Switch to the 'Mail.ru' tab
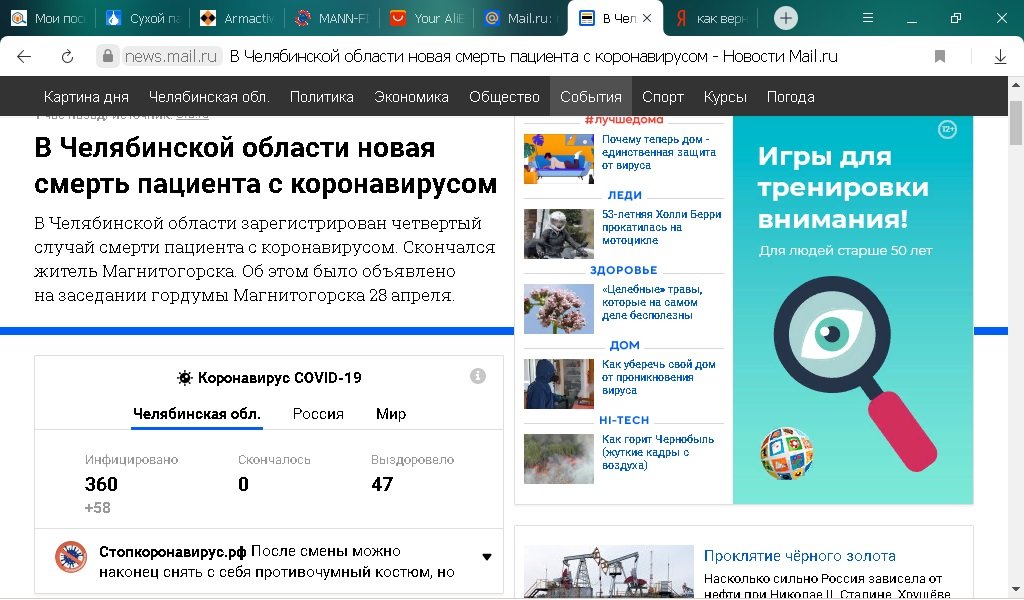 [521, 18]
